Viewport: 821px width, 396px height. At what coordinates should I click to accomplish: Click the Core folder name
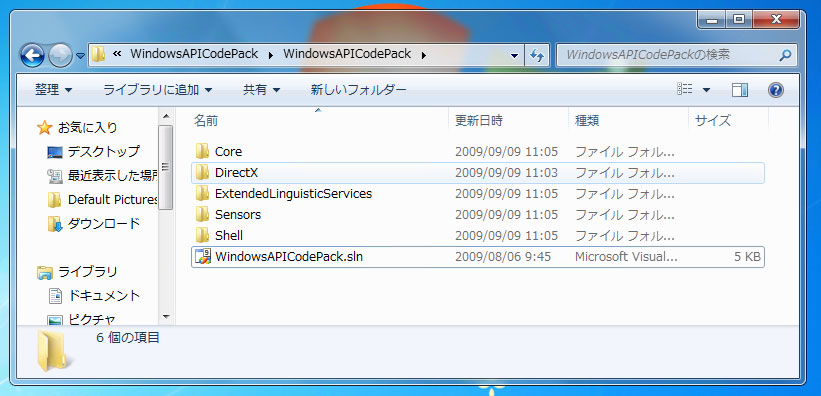(x=228, y=151)
